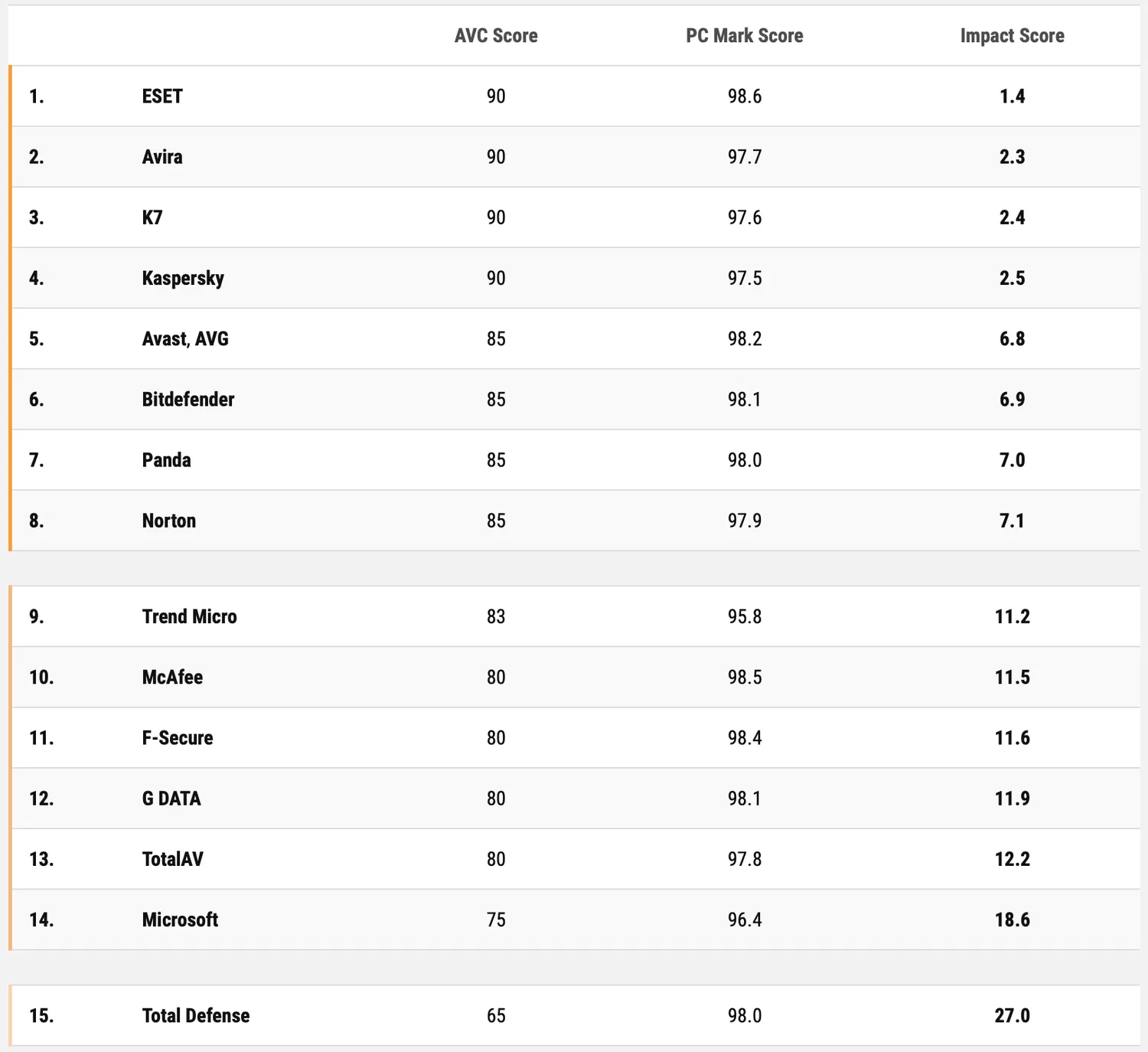Click the Total Defense entry

pyautogui.click(x=196, y=1015)
